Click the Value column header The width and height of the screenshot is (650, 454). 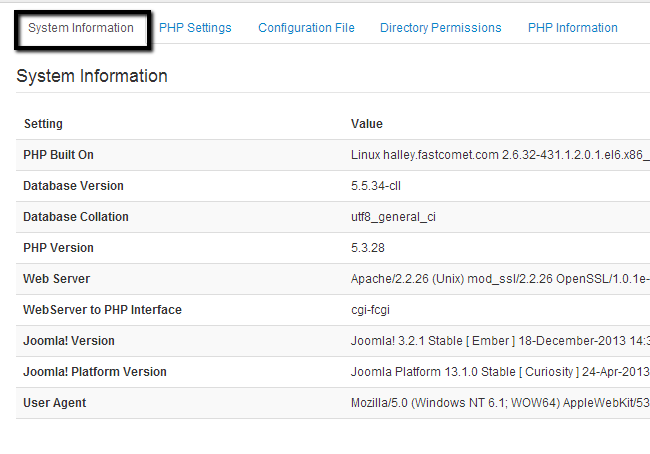click(367, 124)
